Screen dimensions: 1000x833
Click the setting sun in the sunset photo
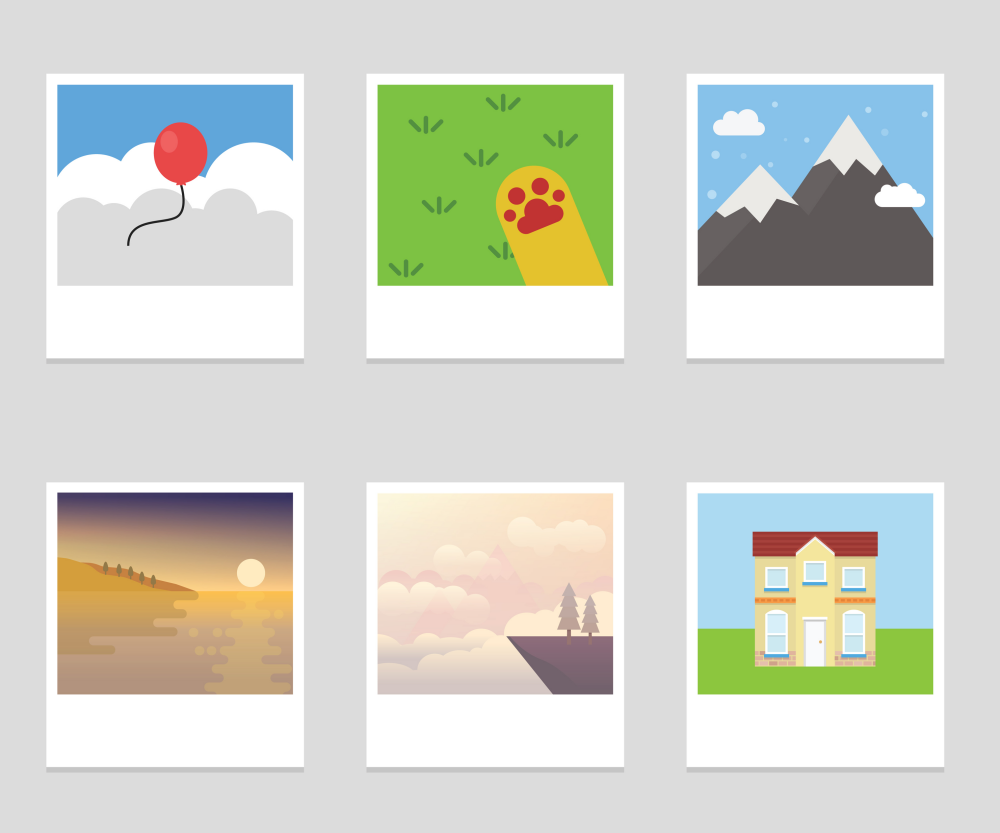click(x=251, y=573)
